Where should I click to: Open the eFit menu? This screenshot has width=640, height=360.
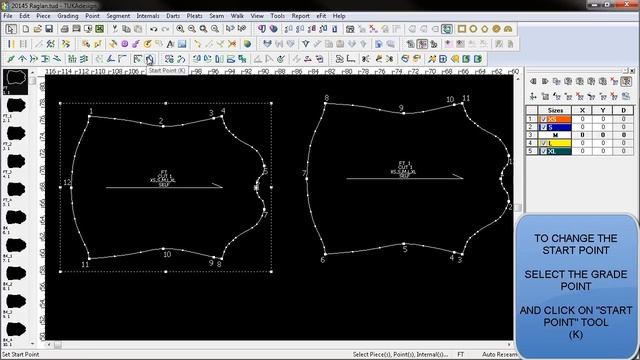tap(321, 16)
